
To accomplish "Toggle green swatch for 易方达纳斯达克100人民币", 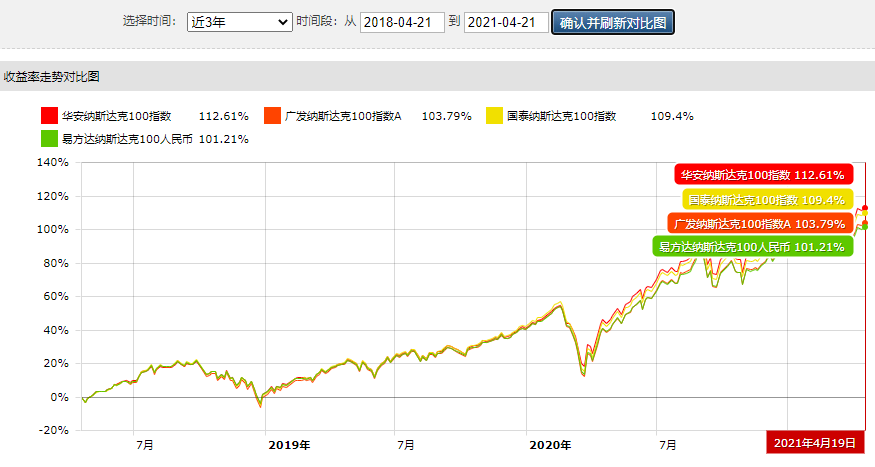I will click(49, 138).
